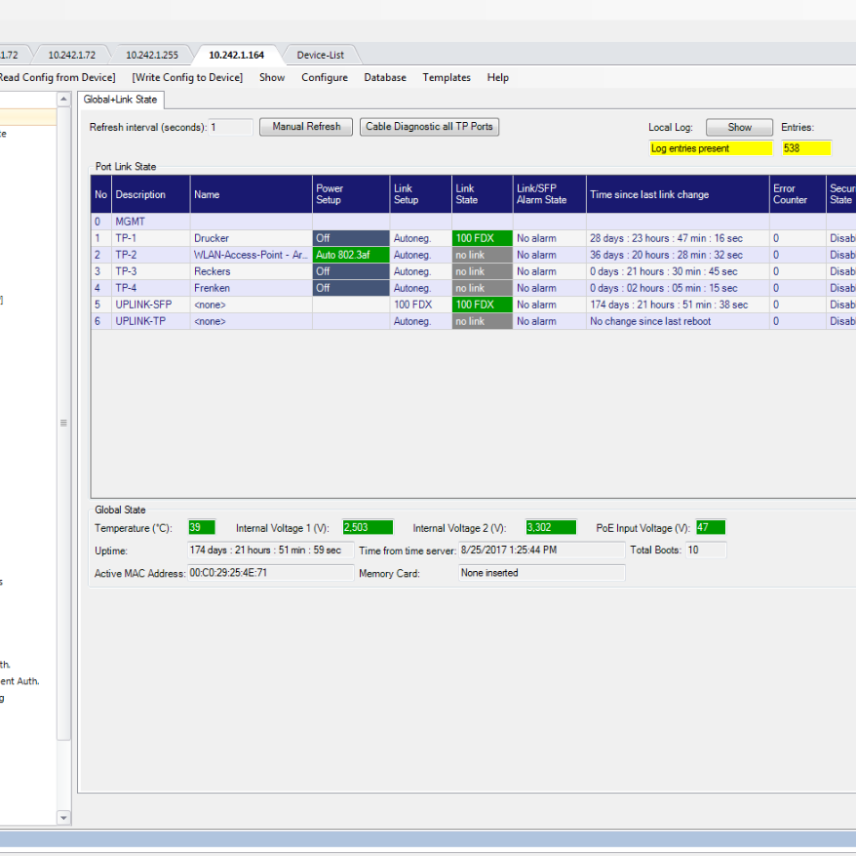Click Write Config to Device
Image resolution: width=856 pixels, height=856 pixels.
point(187,78)
